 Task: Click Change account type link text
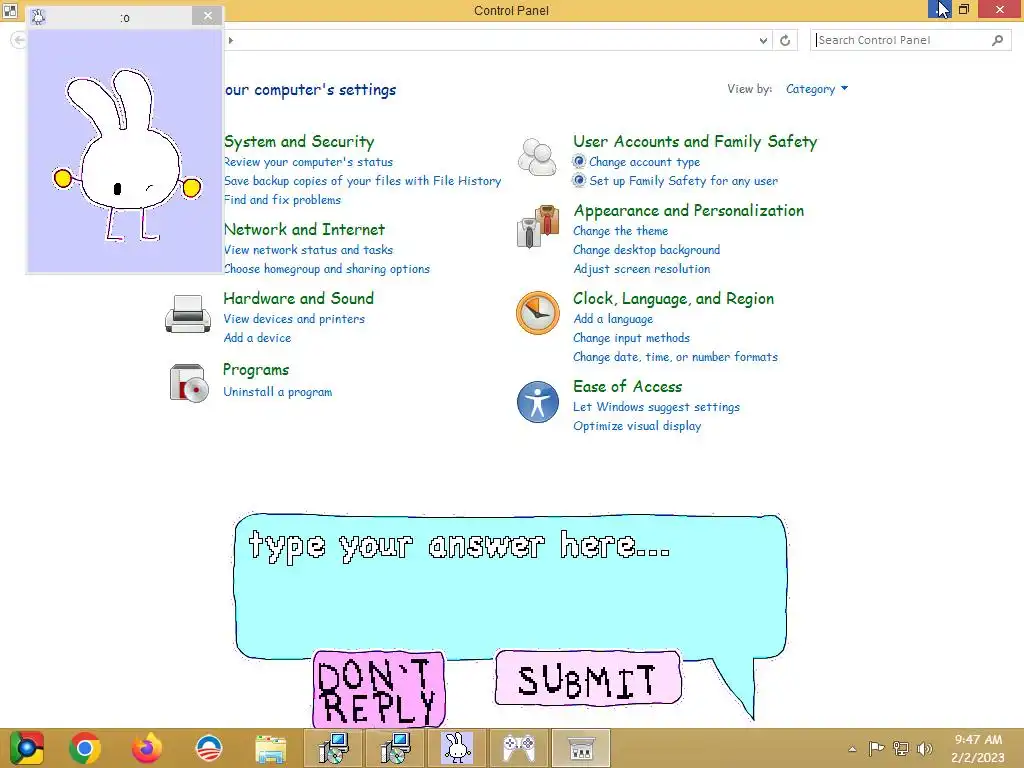click(645, 162)
